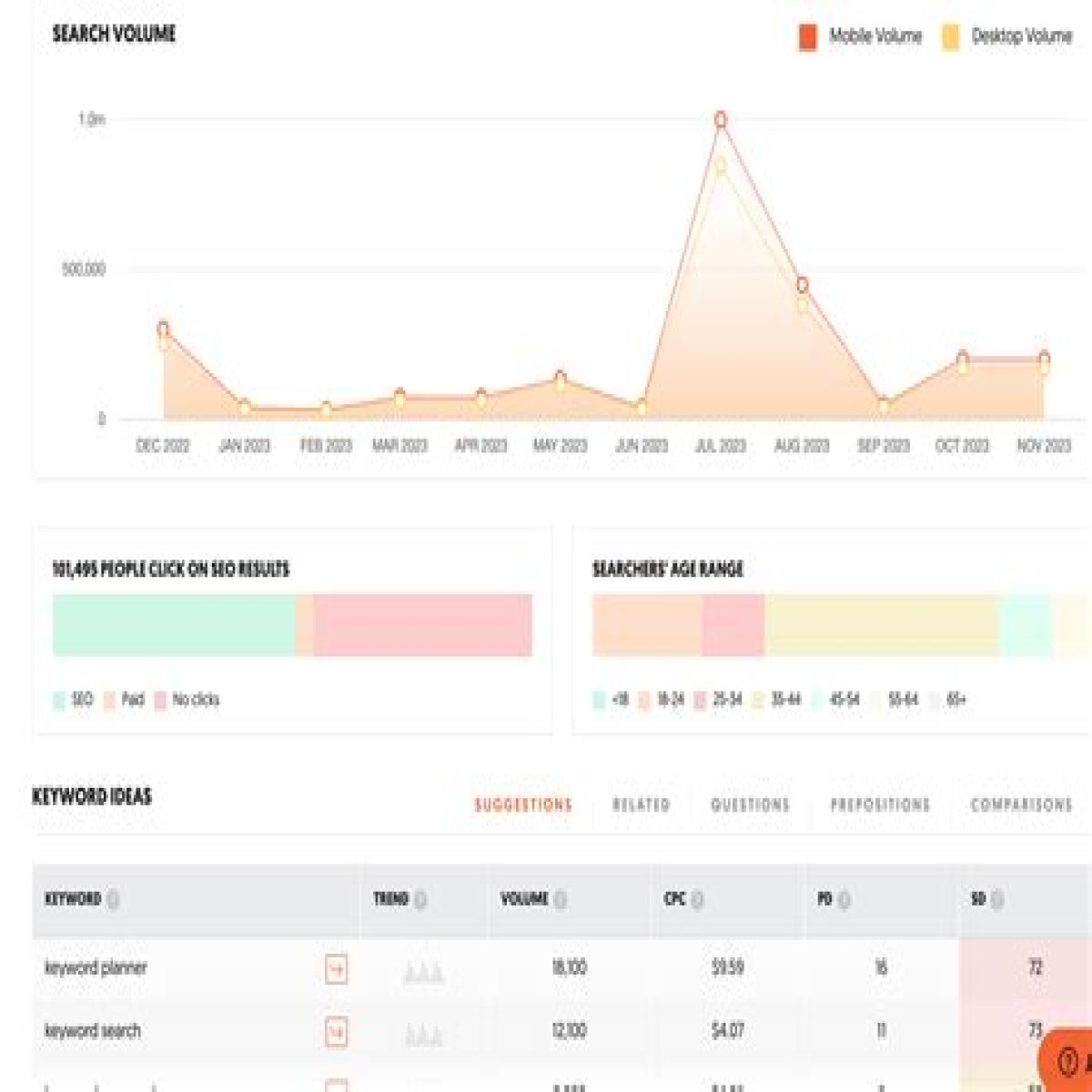Open the arrow icon in the keyword search row
The image size is (1092, 1092).
click(x=336, y=1032)
